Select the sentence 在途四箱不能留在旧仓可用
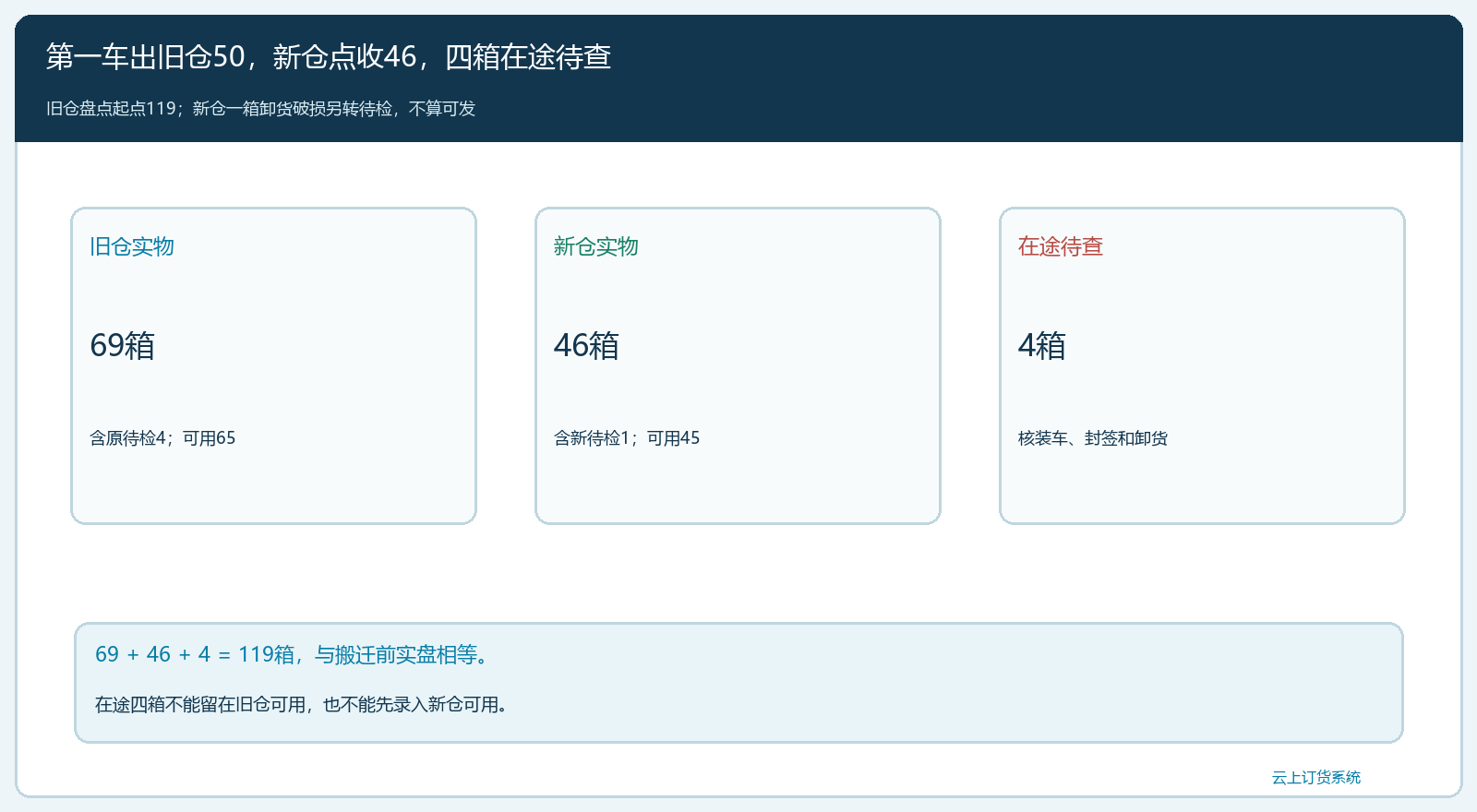Image resolution: width=1477 pixels, height=812 pixels. pyautogui.click(x=200, y=705)
